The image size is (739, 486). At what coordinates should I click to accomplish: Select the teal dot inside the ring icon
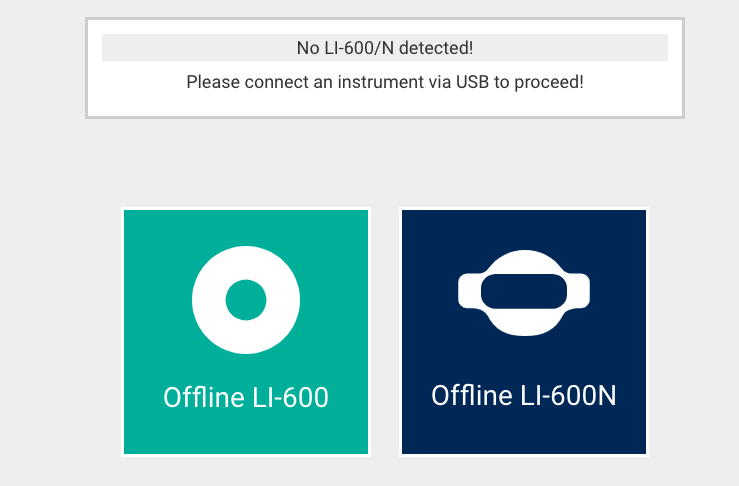246,300
